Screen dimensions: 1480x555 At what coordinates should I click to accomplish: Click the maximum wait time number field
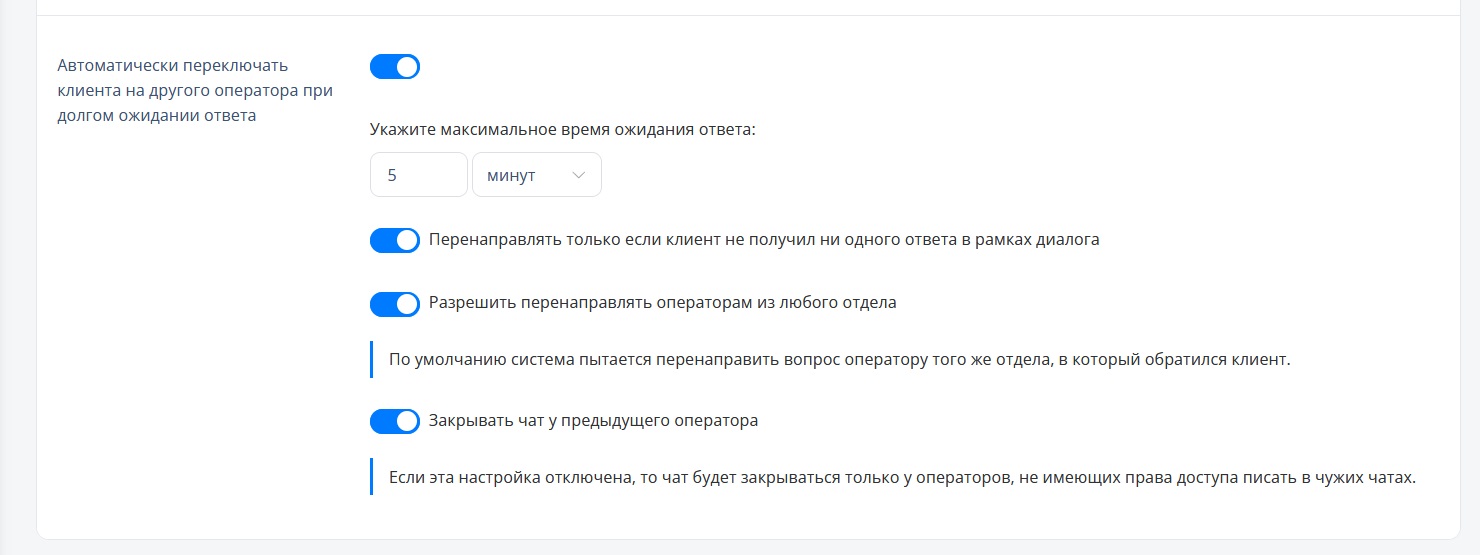[x=418, y=175]
